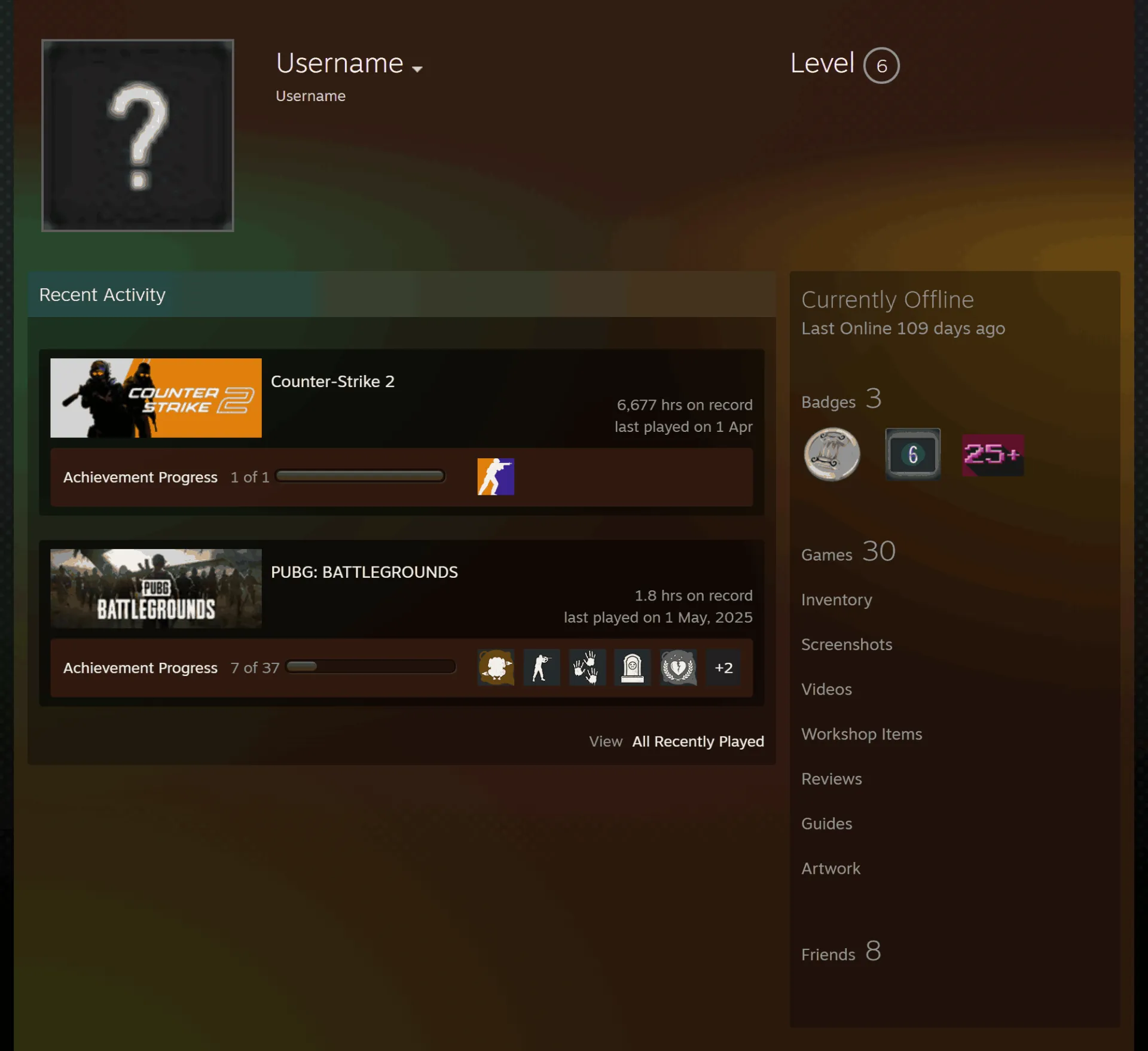View the Counter-Strike 2 achievement icon
The height and width of the screenshot is (1051, 1148).
(x=496, y=477)
